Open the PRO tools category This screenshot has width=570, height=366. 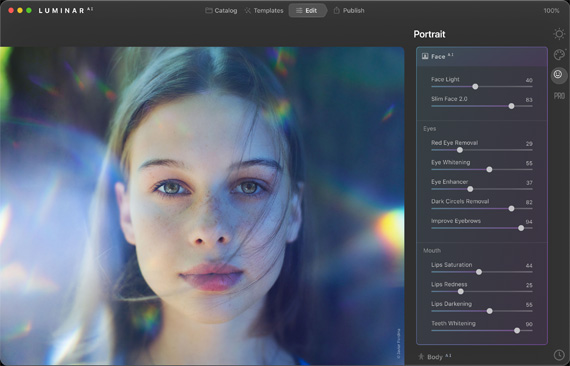(x=559, y=96)
